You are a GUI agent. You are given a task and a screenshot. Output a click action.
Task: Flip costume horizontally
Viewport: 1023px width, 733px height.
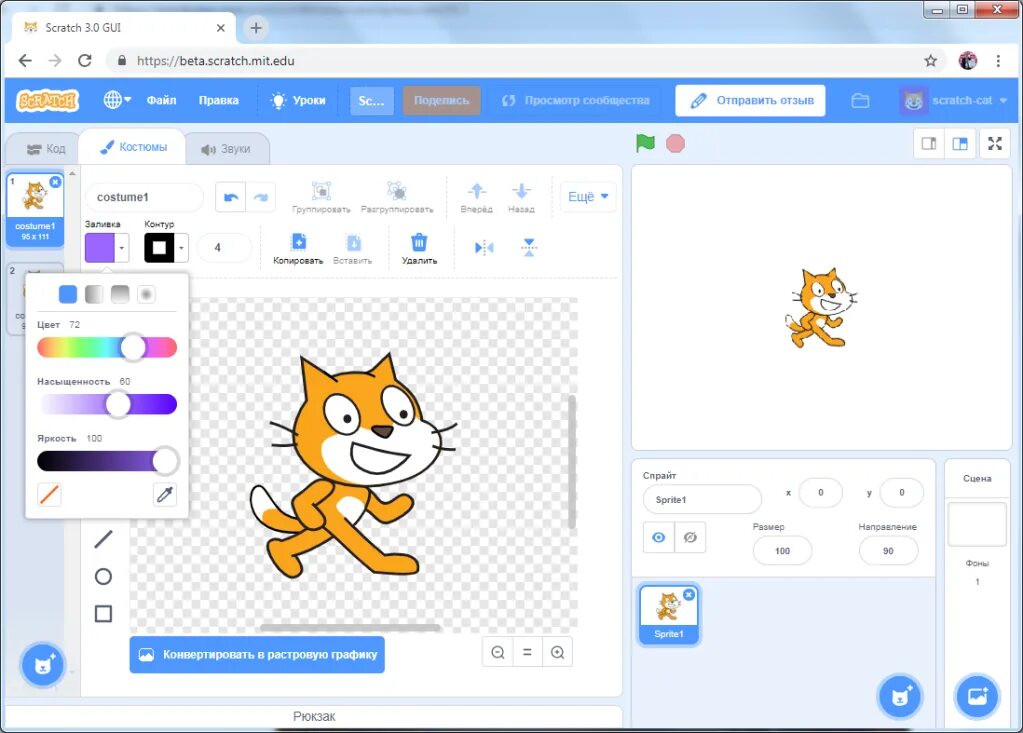(484, 248)
